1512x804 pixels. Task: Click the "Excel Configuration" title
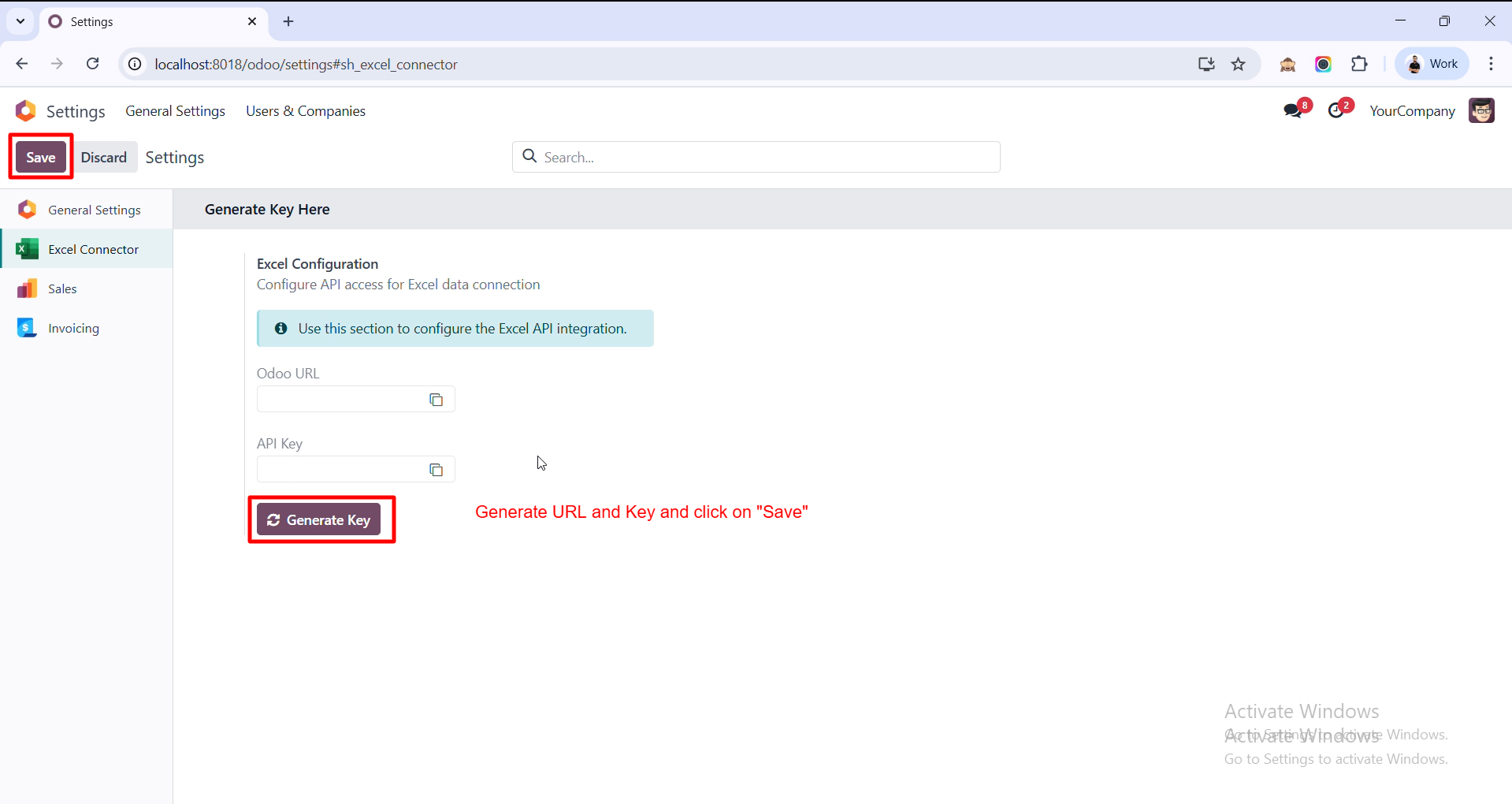click(x=318, y=264)
